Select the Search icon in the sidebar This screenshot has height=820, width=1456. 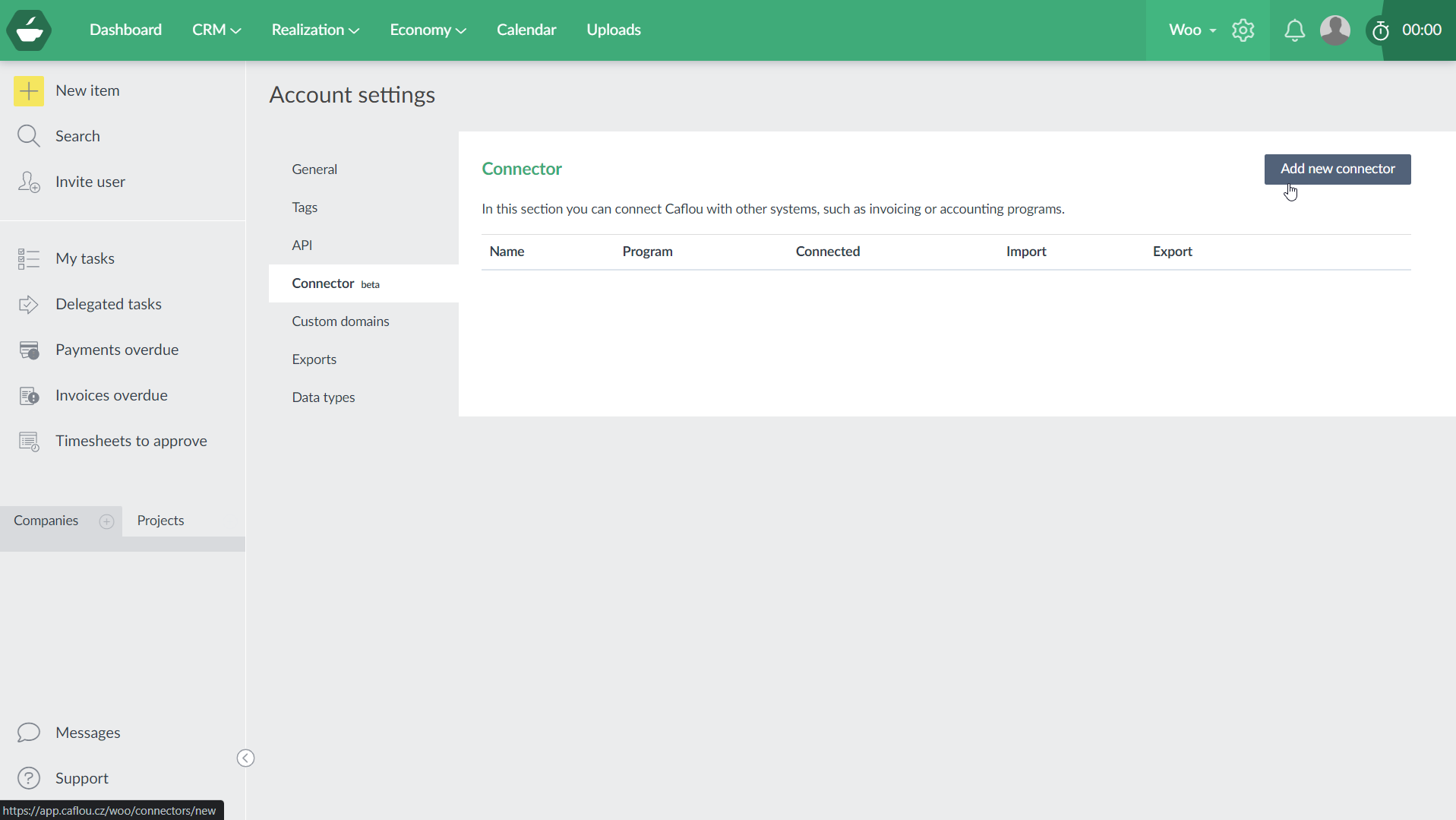click(29, 136)
